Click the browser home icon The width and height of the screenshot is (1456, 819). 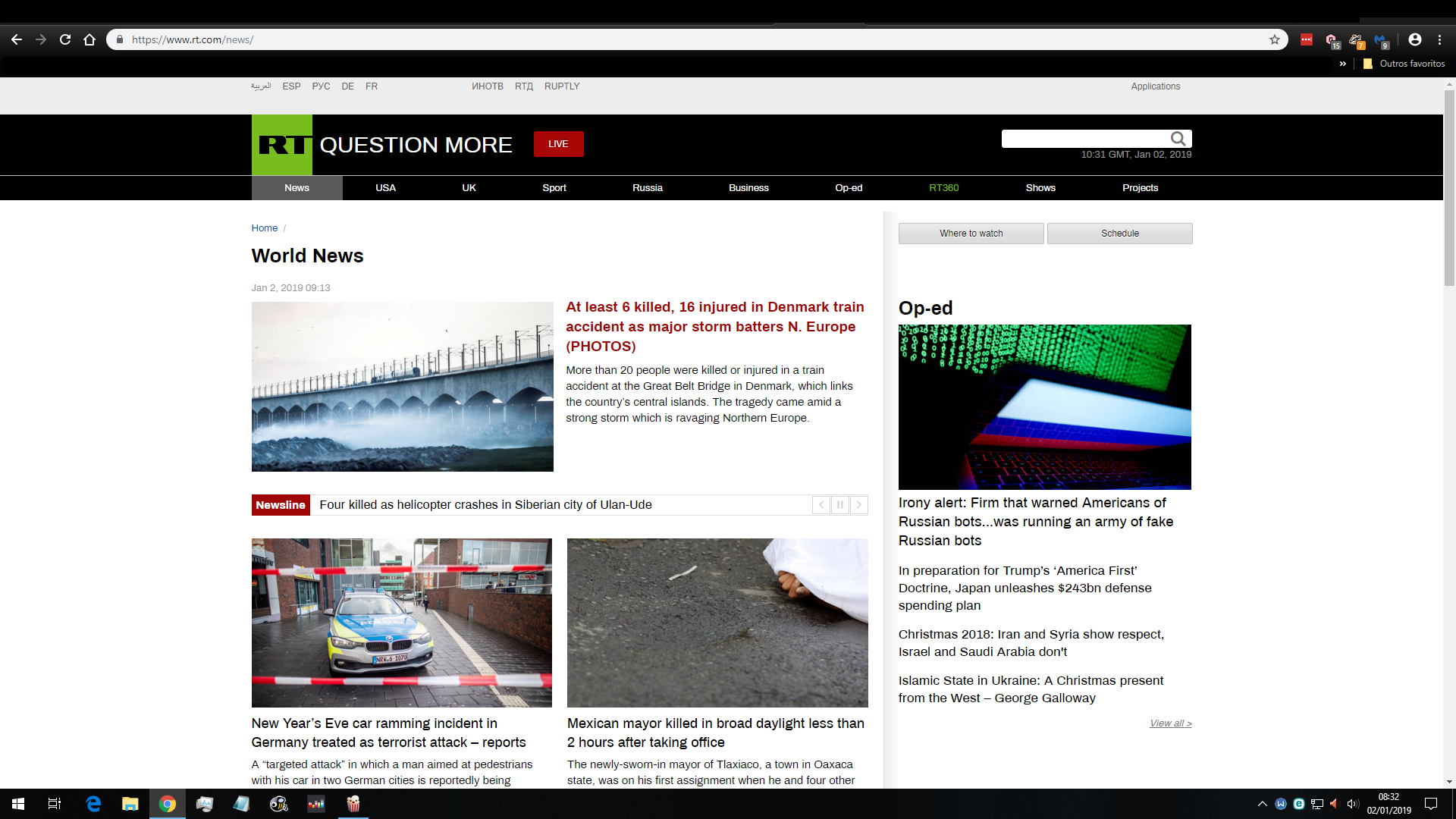pyautogui.click(x=89, y=39)
